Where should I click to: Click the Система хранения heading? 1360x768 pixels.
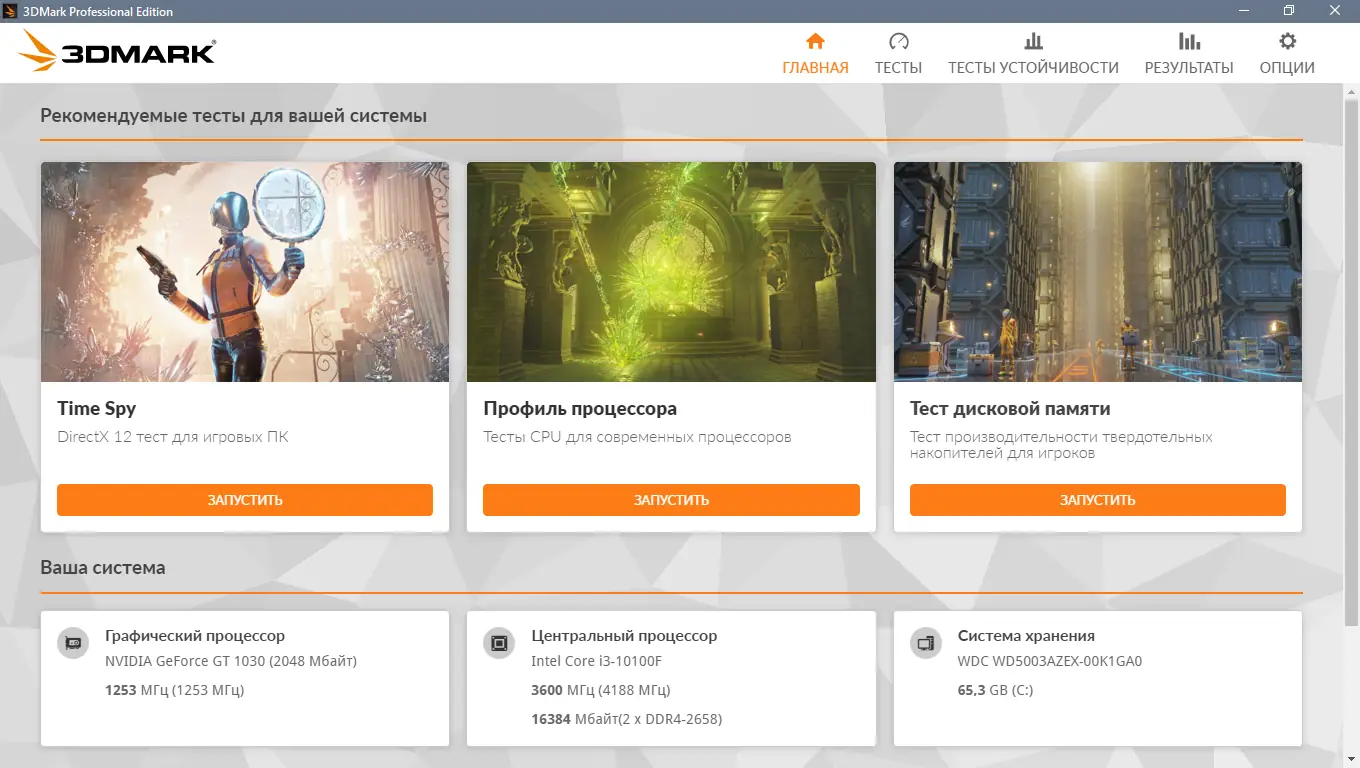tap(1026, 636)
